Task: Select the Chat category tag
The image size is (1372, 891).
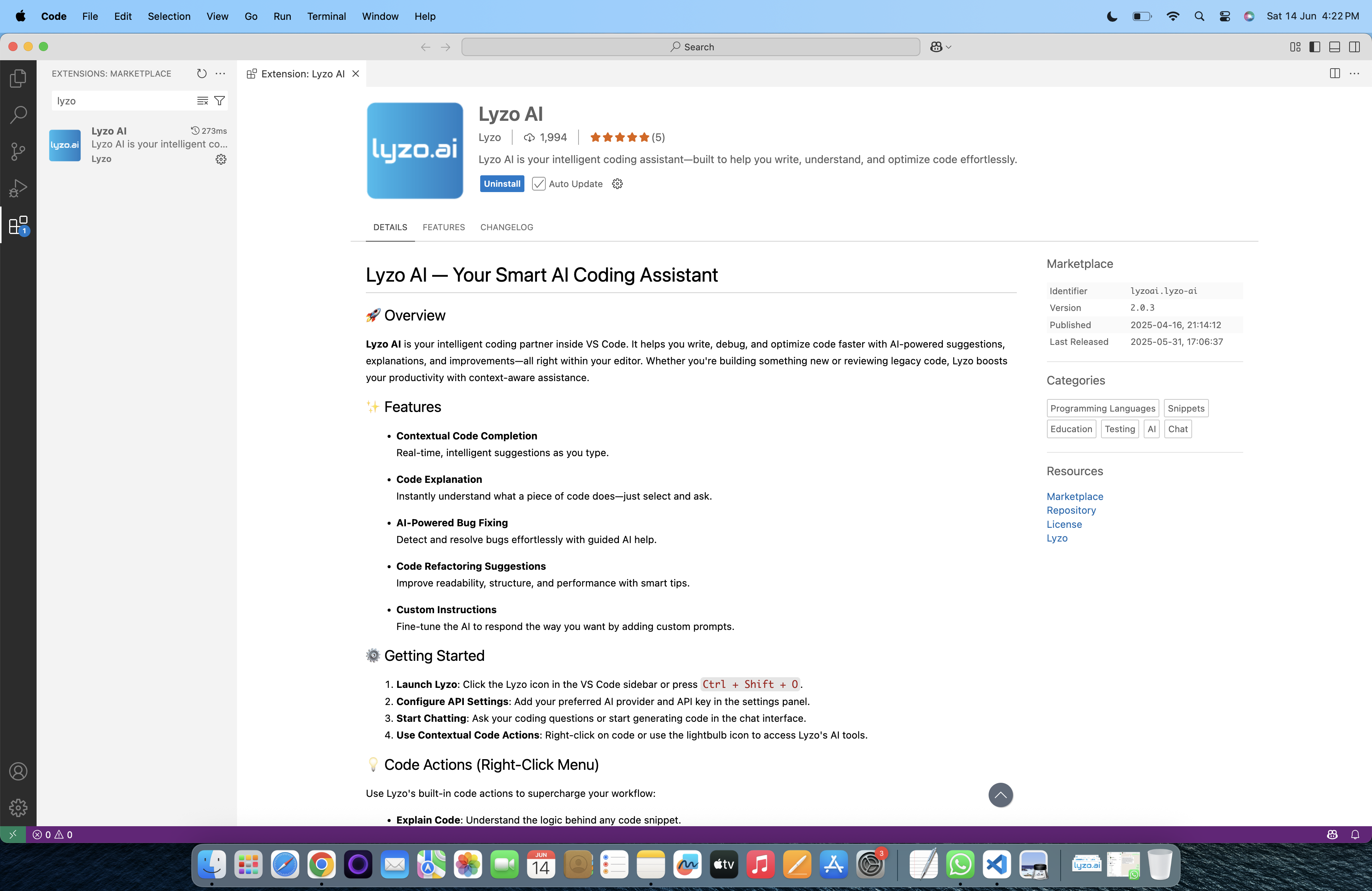Action: point(1178,429)
